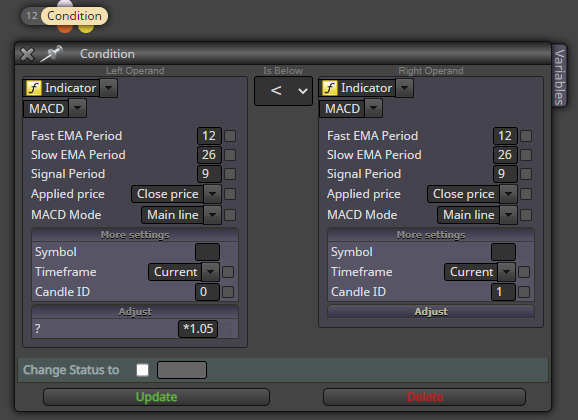Edit right Slow EMA Period value 26
Viewport: 578px width, 420px height.
pyautogui.click(x=505, y=155)
